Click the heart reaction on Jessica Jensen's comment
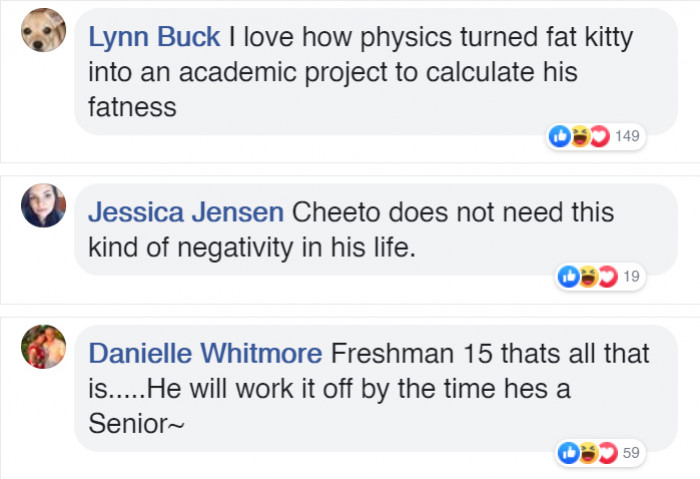This screenshot has width=700, height=479. (x=608, y=277)
